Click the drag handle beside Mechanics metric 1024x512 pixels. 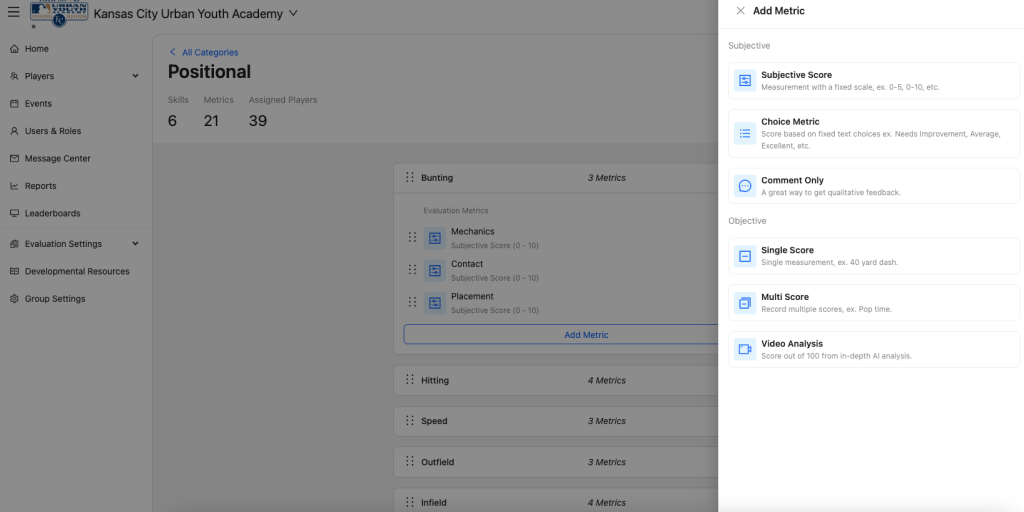[412, 238]
